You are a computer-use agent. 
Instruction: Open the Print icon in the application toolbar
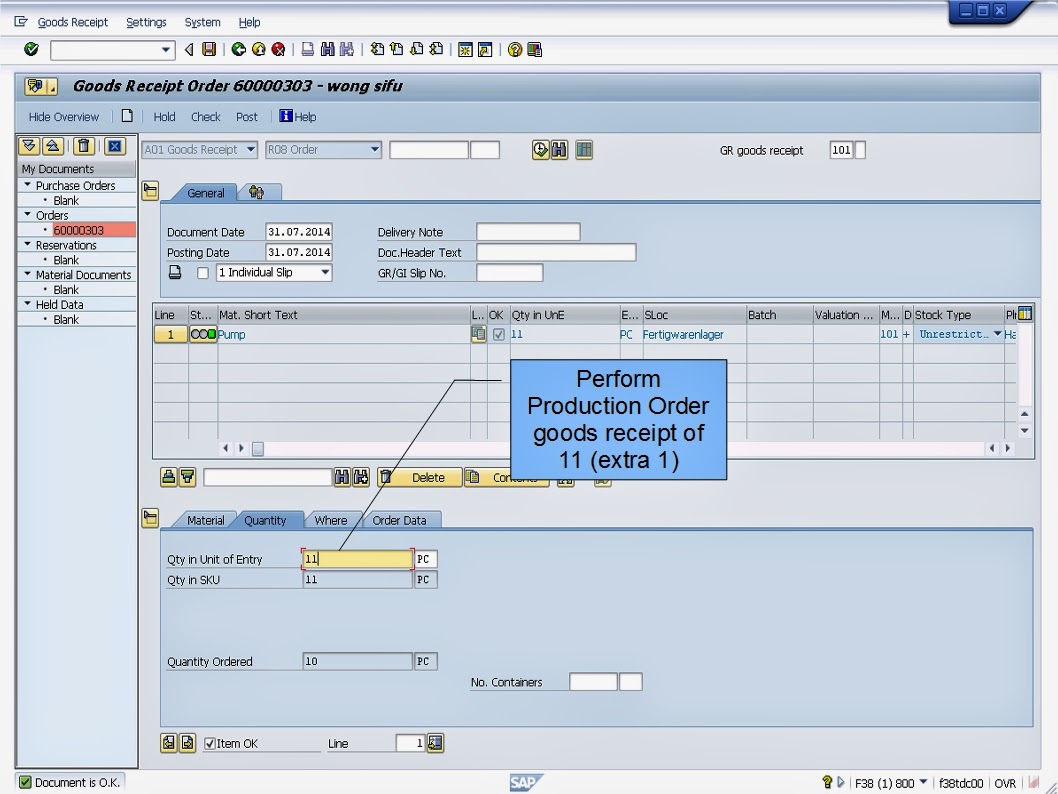tap(307, 50)
